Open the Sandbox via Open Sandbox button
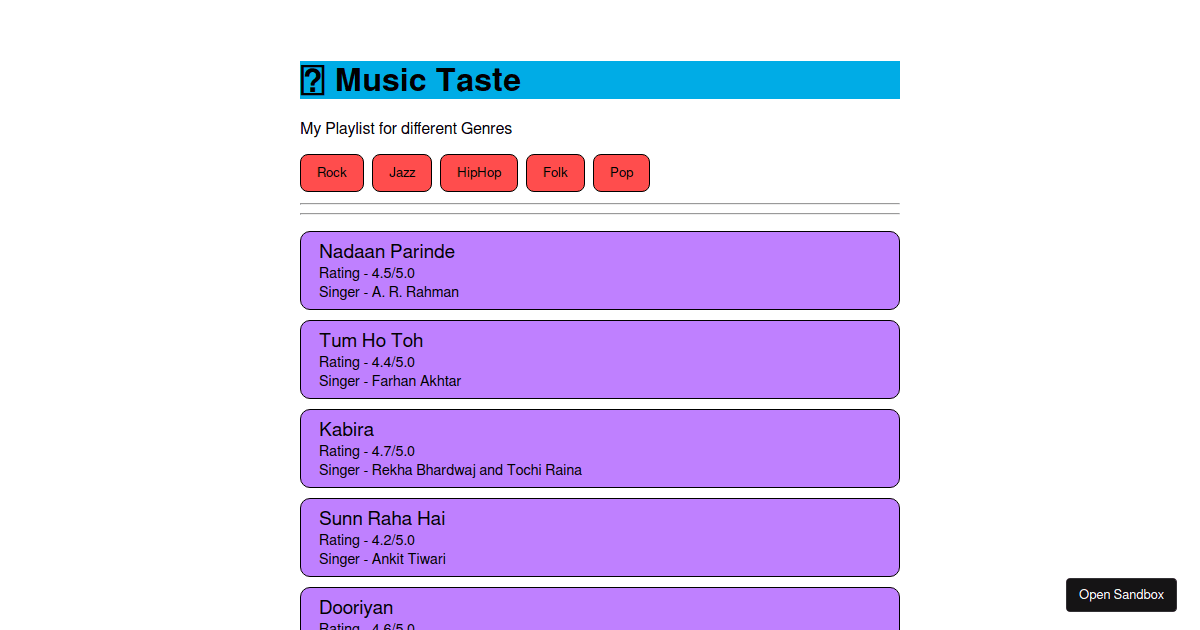 (1120, 594)
